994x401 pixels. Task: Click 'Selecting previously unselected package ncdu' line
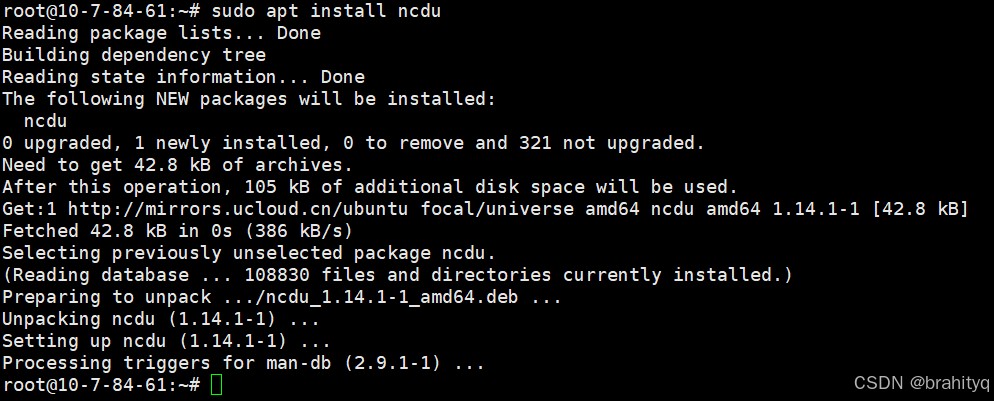point(248,253)
